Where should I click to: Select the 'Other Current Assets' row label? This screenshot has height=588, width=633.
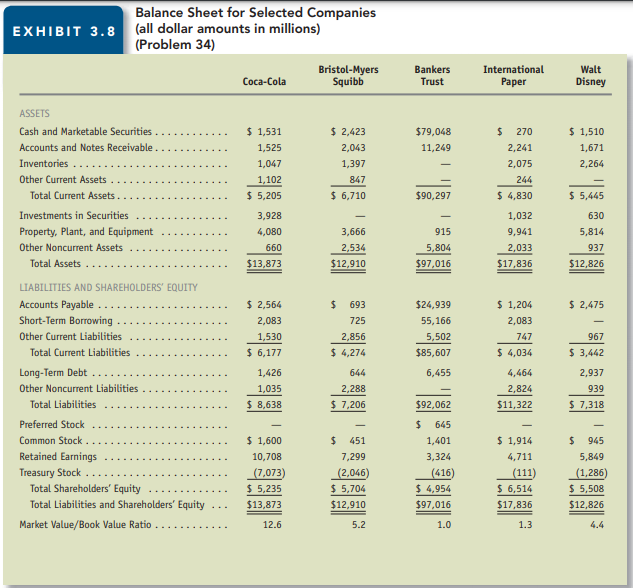click(x=63, y=180)
